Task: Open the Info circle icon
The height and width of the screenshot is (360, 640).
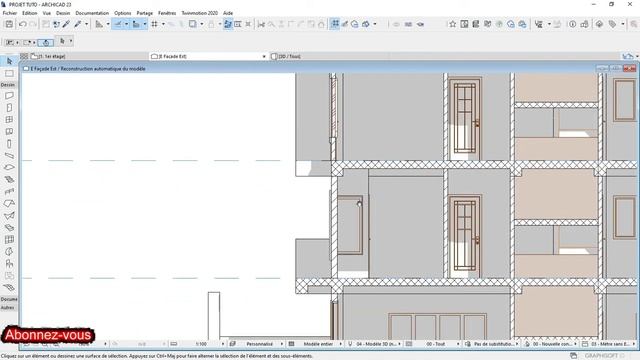Action: coord(573,24)
